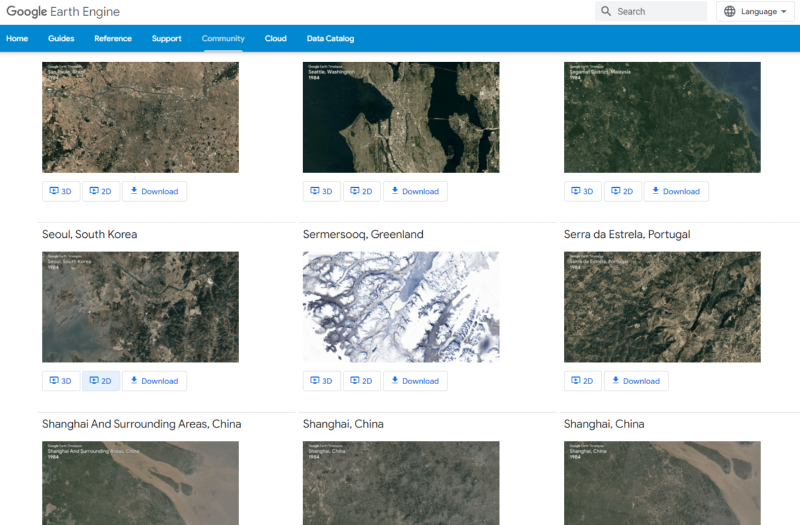Open 3D view for Seattle, Washington

tap(322, 191)
